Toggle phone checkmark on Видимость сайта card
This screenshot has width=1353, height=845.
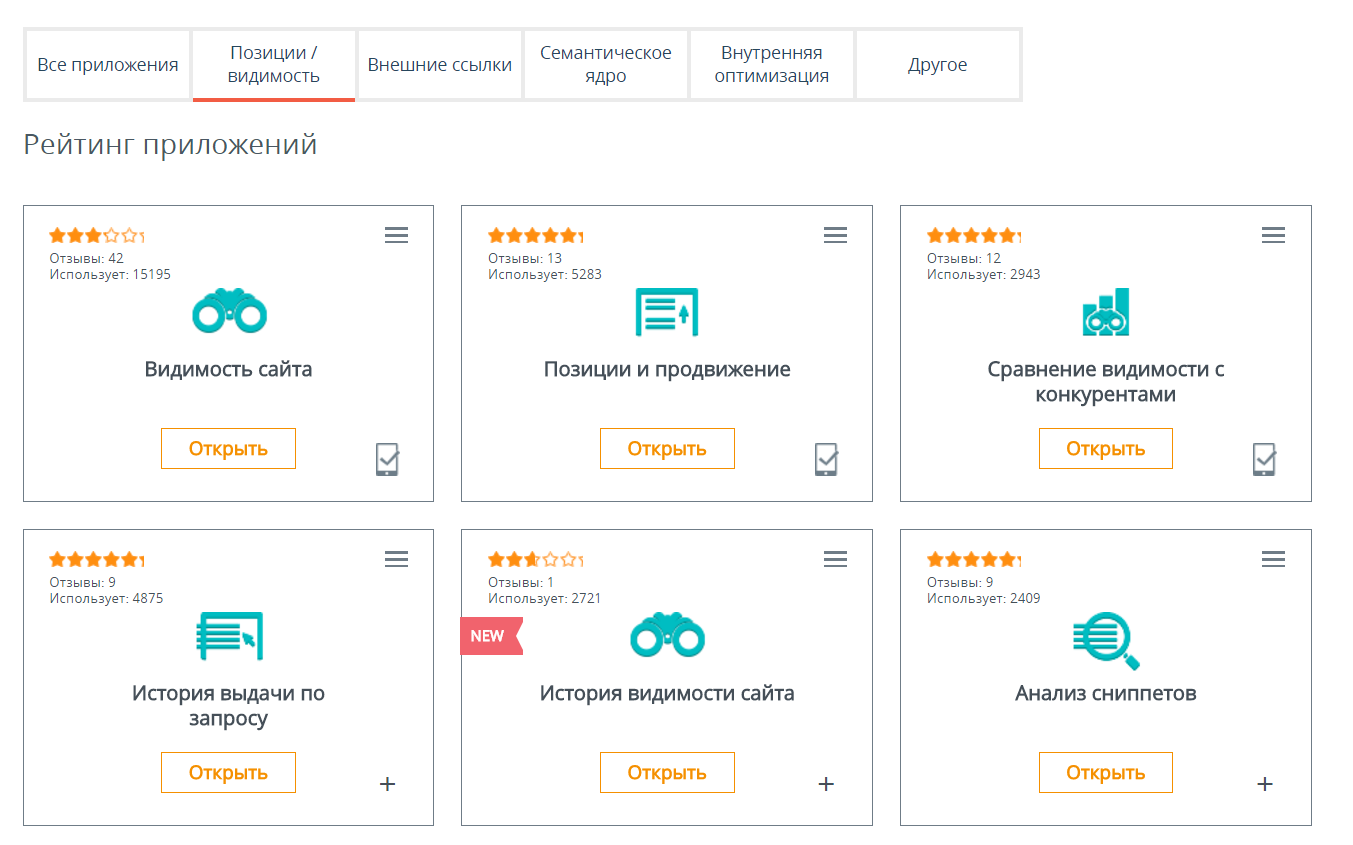(x=388, y=459)
